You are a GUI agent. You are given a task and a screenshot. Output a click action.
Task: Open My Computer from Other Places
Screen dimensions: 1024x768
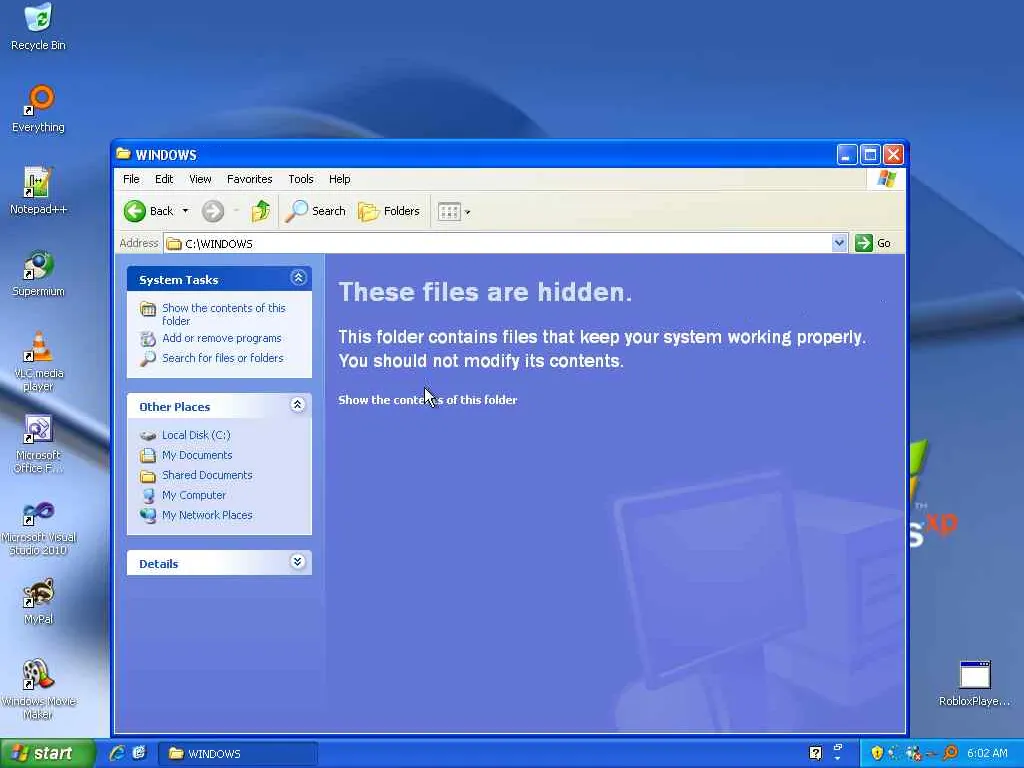pyautogui.click(x=193, y=495)
